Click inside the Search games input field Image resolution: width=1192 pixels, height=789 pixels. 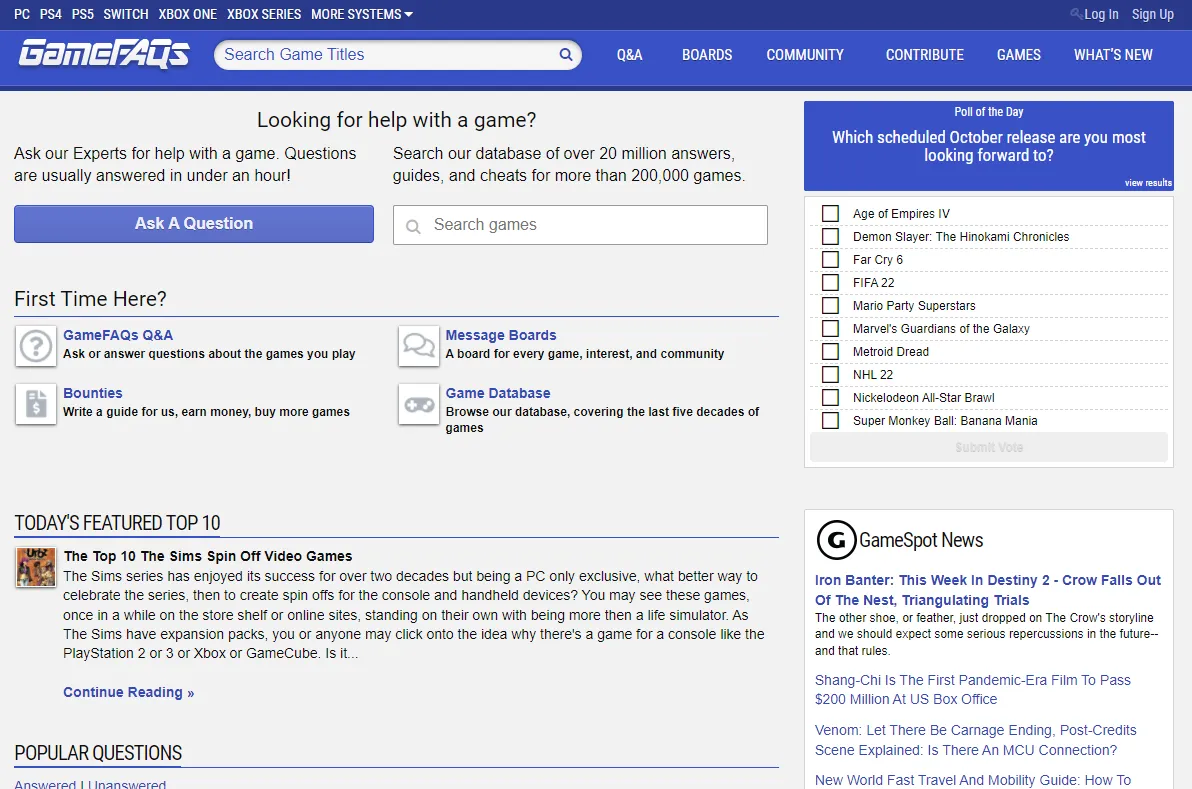pos(580,225)
